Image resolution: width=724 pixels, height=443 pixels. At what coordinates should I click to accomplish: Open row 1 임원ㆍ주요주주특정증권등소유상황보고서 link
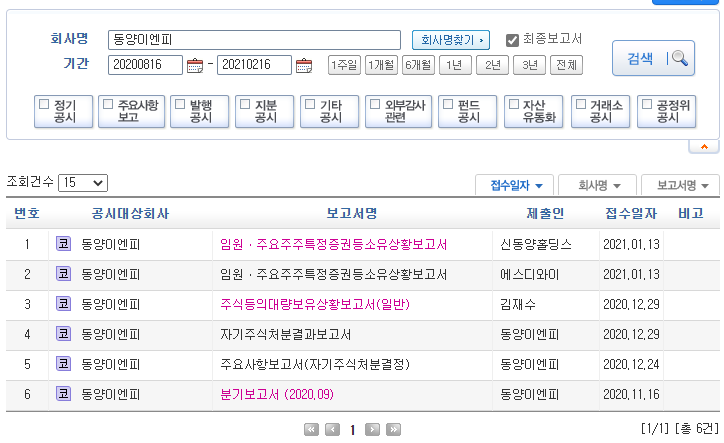click(x=333, y=244)
